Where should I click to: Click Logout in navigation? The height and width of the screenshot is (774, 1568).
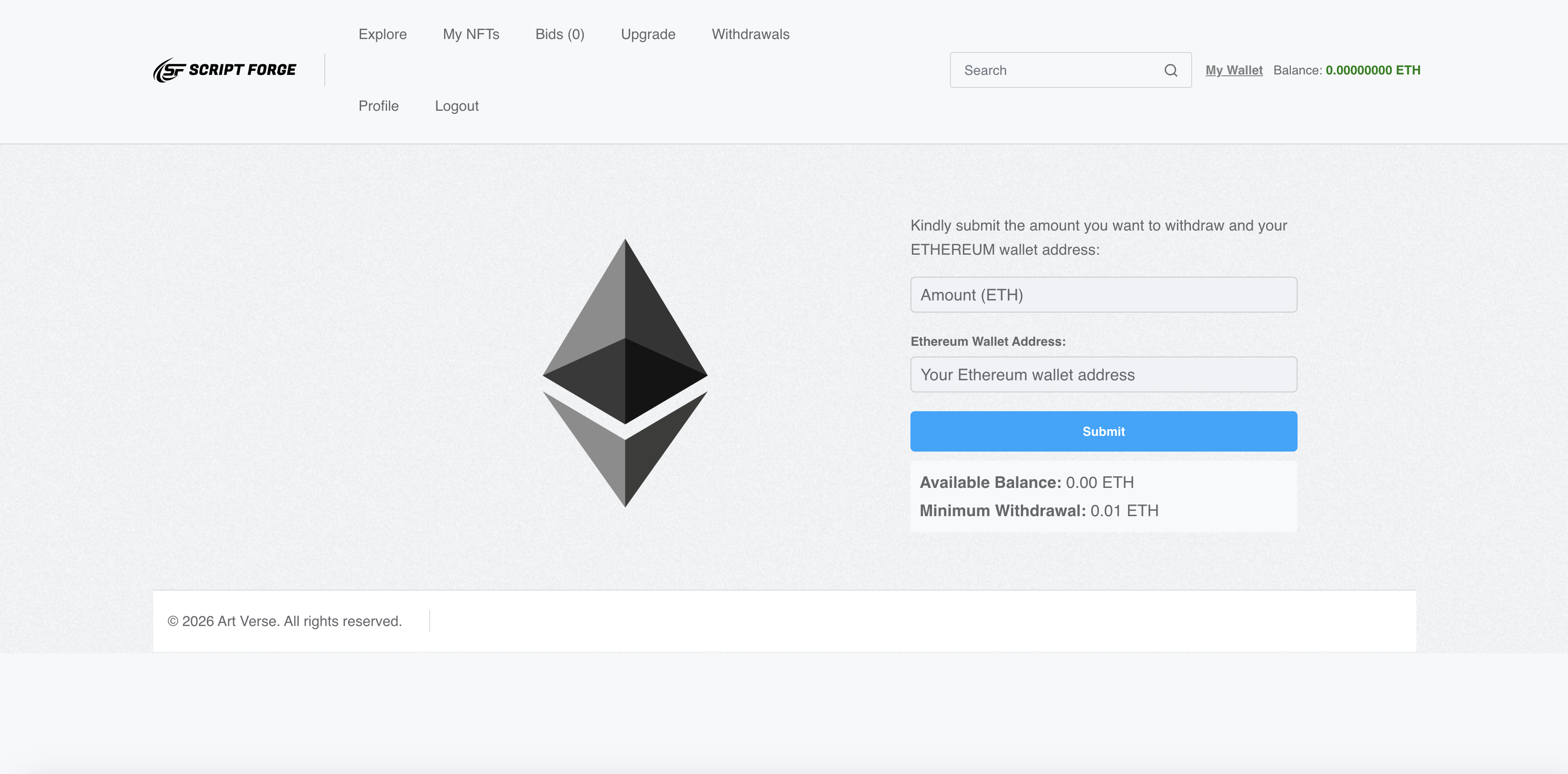[x=457, y=106]
